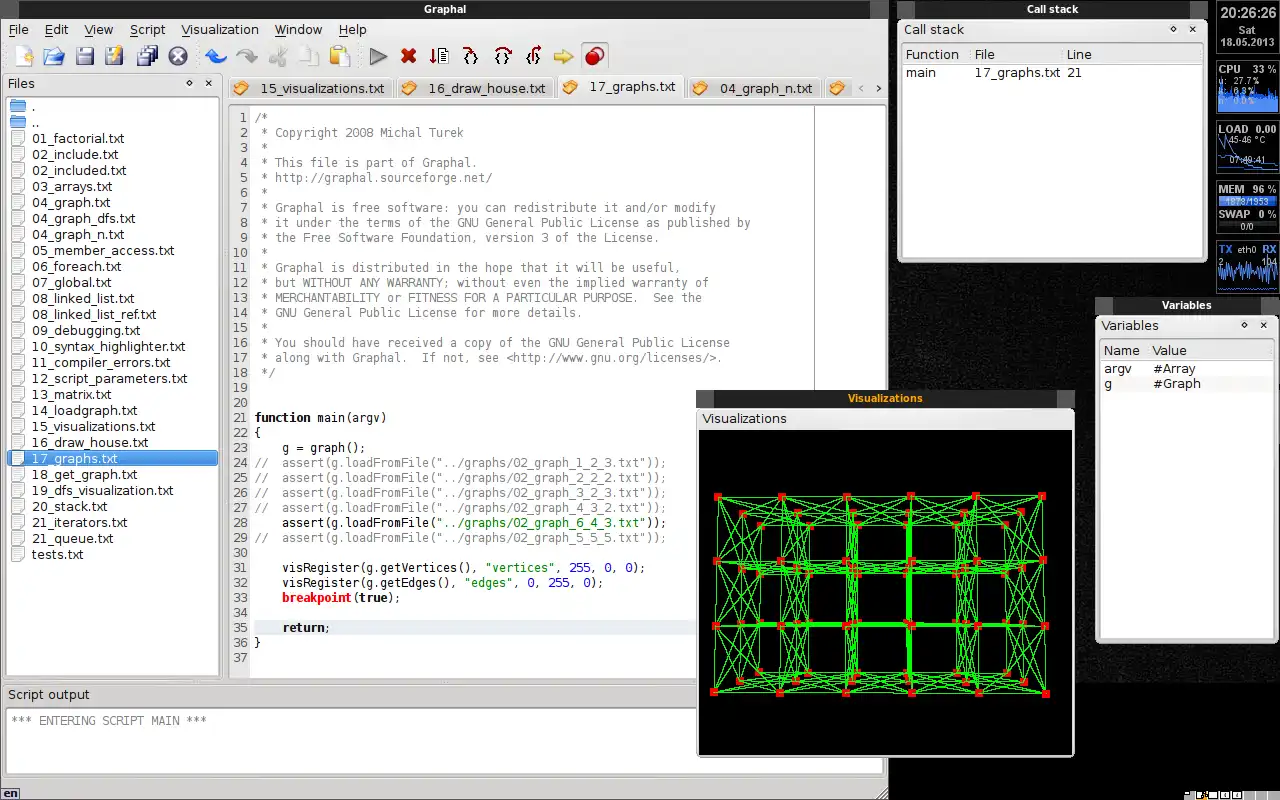Click the Open file folder icon
This screenshot has width=1280, height=800.
coord(54,57)
